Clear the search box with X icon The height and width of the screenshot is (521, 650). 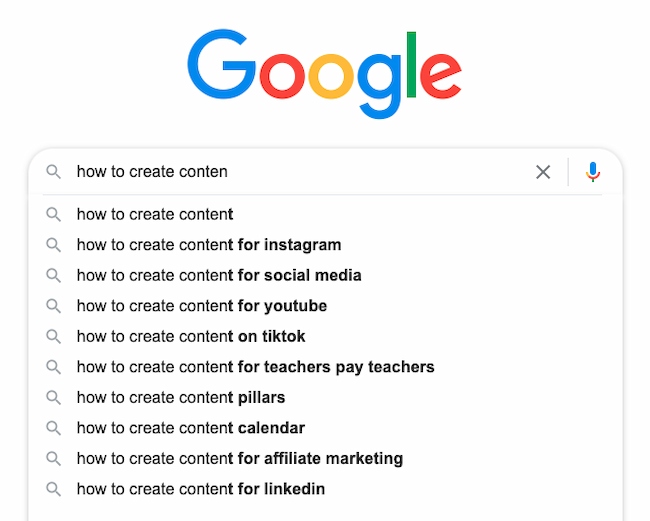point(543,172)
